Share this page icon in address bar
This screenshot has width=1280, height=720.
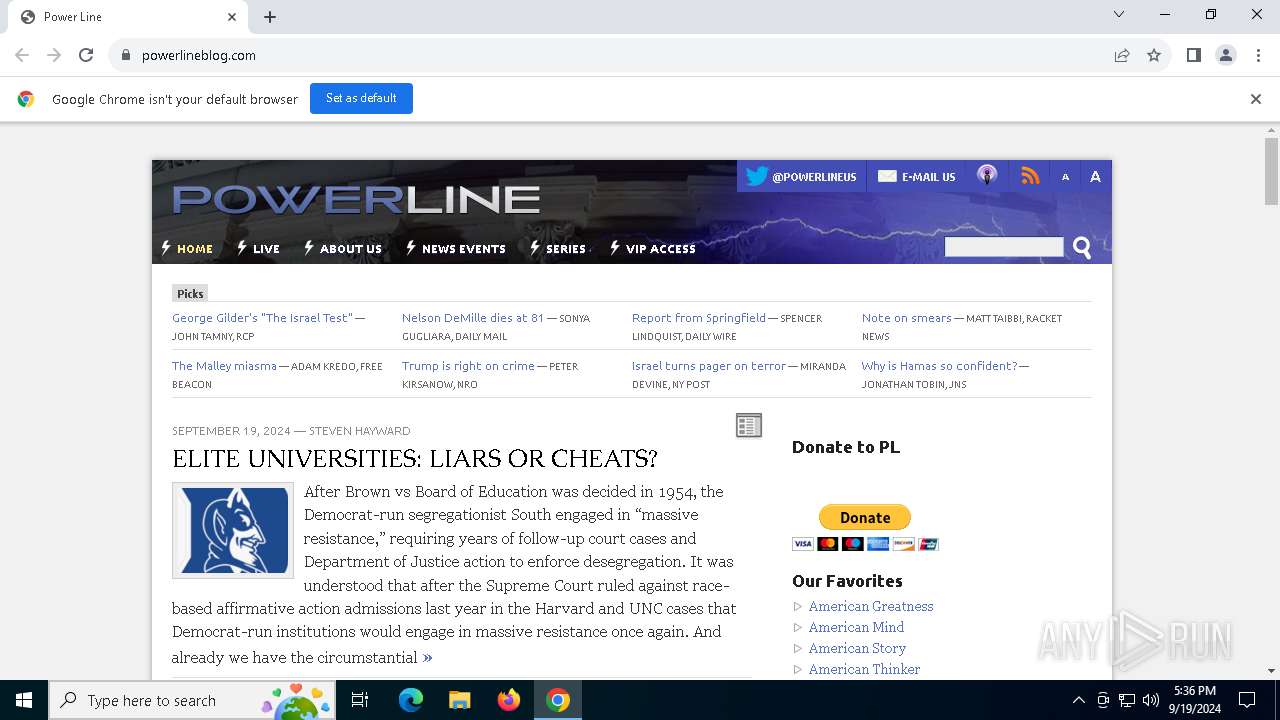tap(1122, 55)
